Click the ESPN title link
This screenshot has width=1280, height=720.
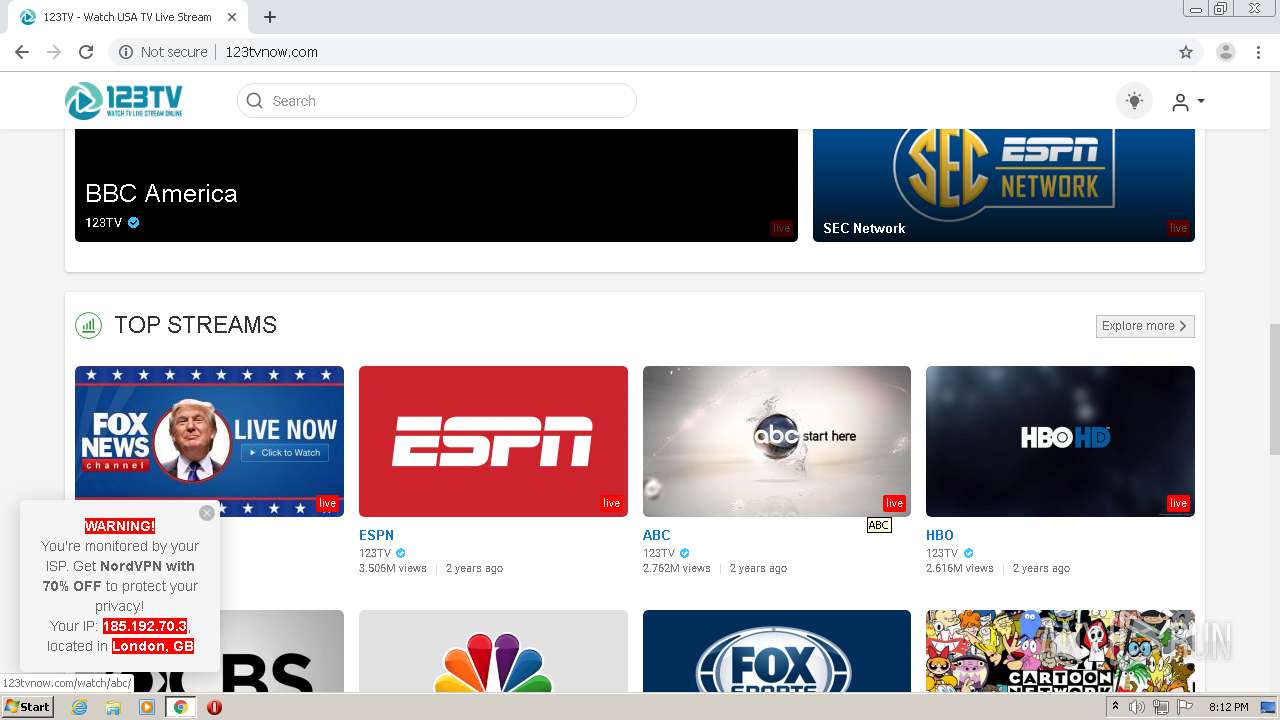click(376, 535)
